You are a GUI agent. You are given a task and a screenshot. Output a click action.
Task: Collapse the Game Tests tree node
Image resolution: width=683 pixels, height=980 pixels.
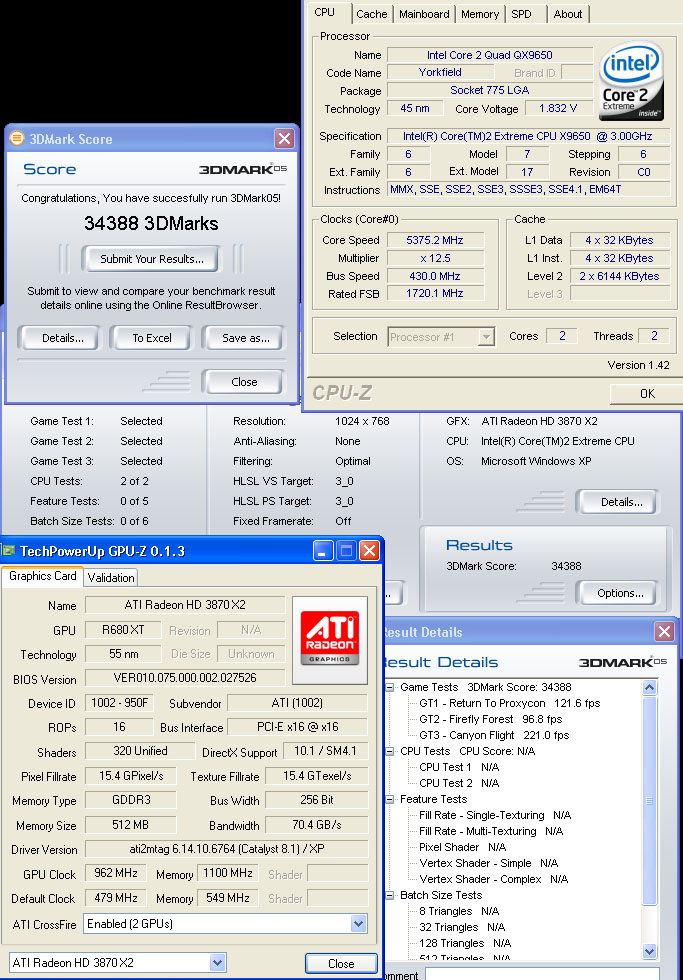(390, 688)
